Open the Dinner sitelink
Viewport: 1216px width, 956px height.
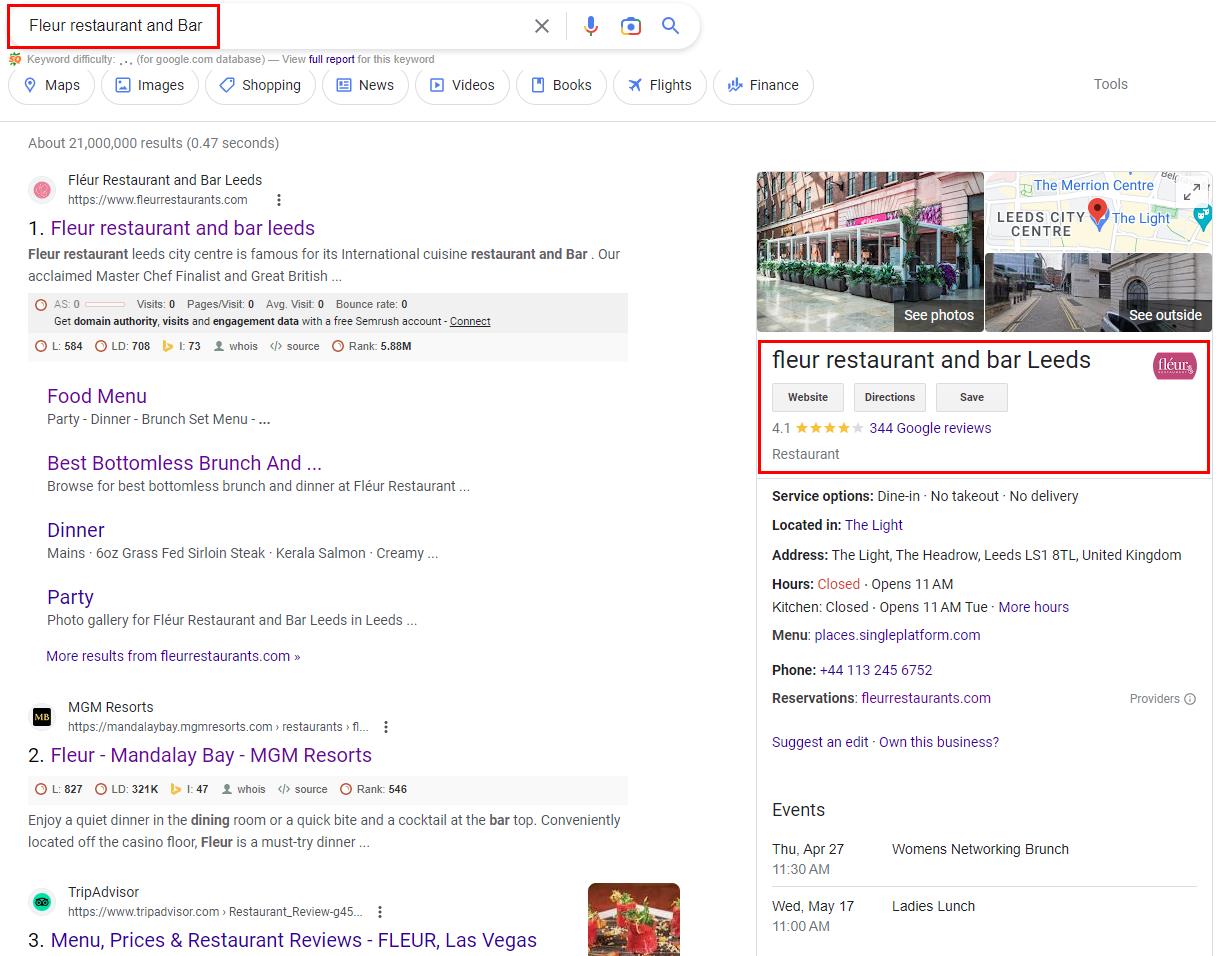tap(76, 530)
